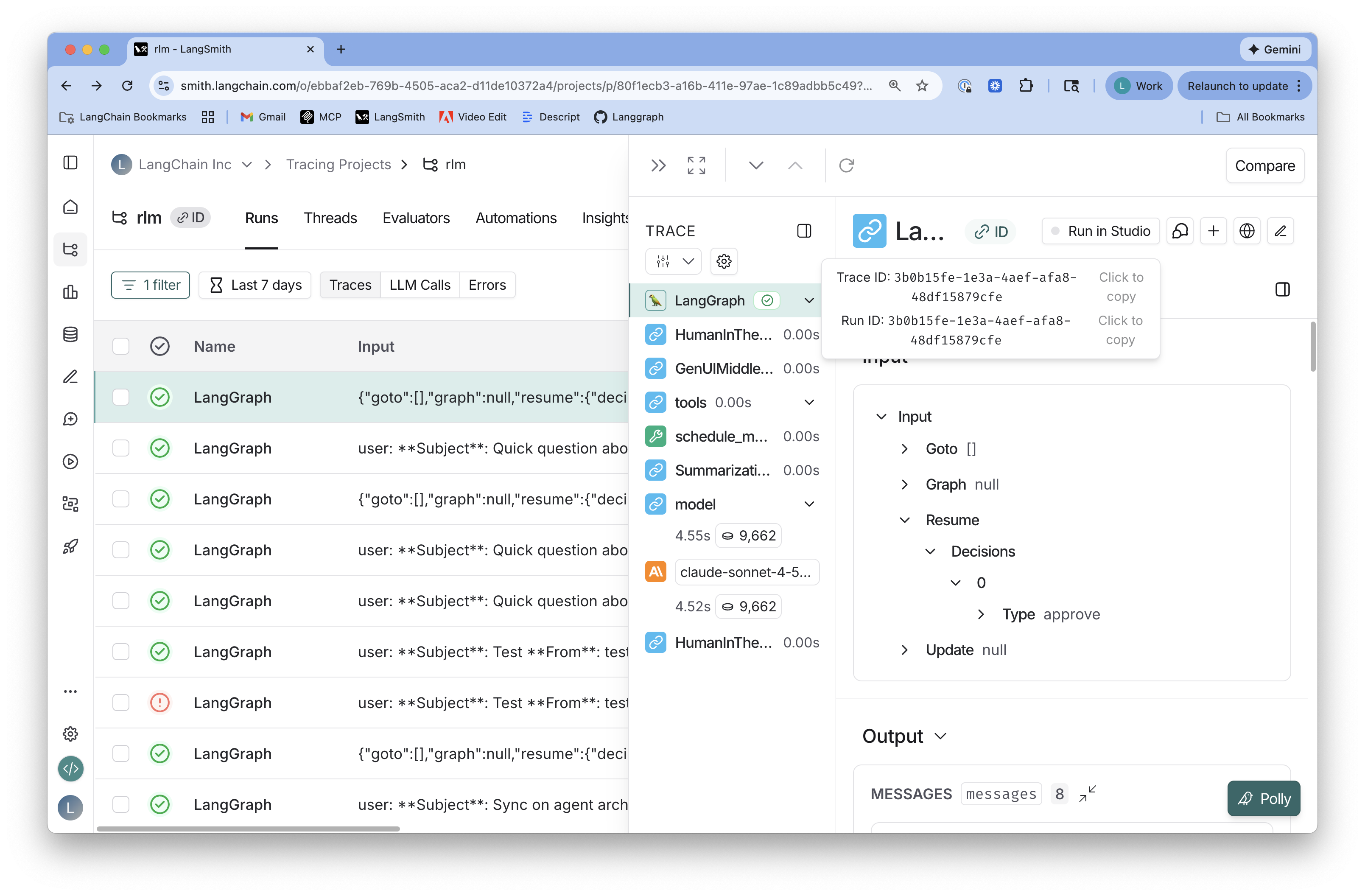Image resolution: width=1365 pixels, height=896 pixels.
Task: Open the Monitoring chart icon in sidebar
Action: pos(70,292)
